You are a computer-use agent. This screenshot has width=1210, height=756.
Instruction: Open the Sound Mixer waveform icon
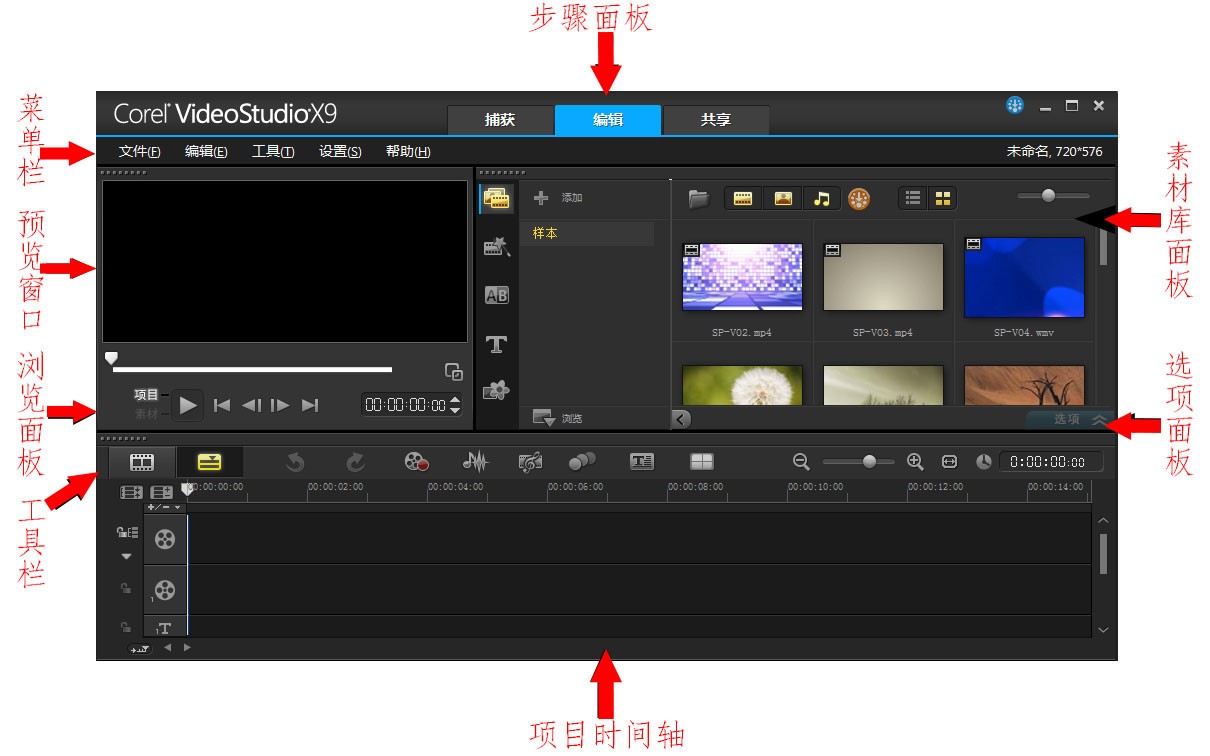tap(475, 461)
